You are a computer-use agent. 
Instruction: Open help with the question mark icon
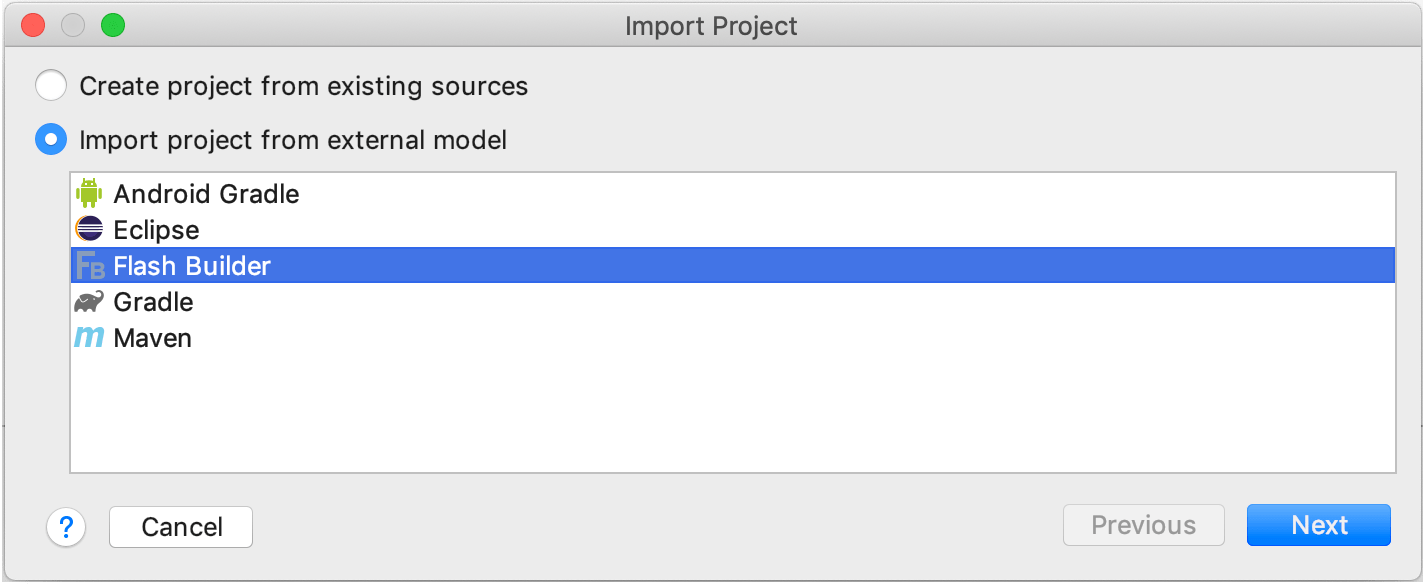click(66, 526)
